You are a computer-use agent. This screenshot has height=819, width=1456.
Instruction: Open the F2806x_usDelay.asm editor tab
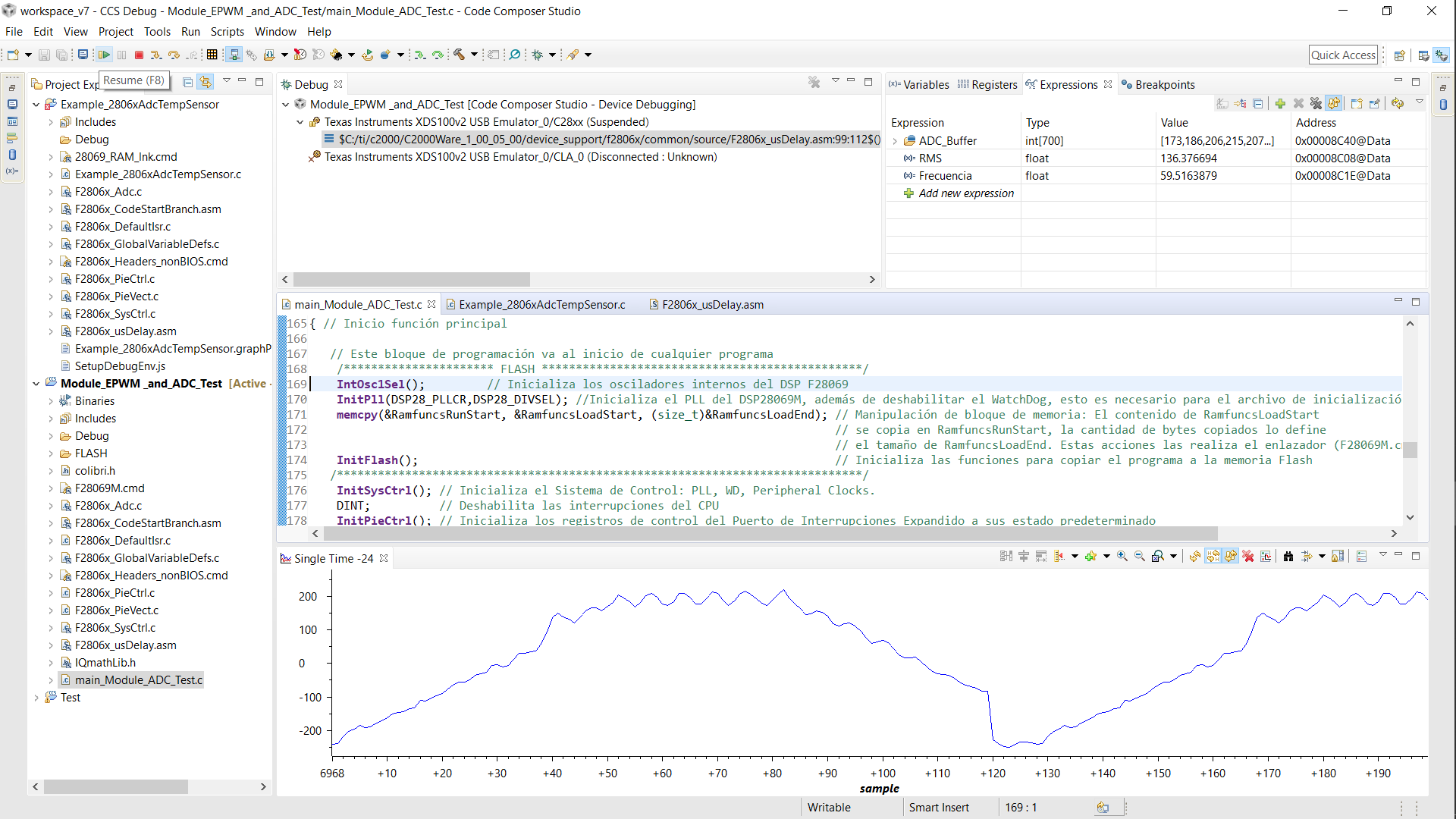pyautogui.click(x=706, y=304)
